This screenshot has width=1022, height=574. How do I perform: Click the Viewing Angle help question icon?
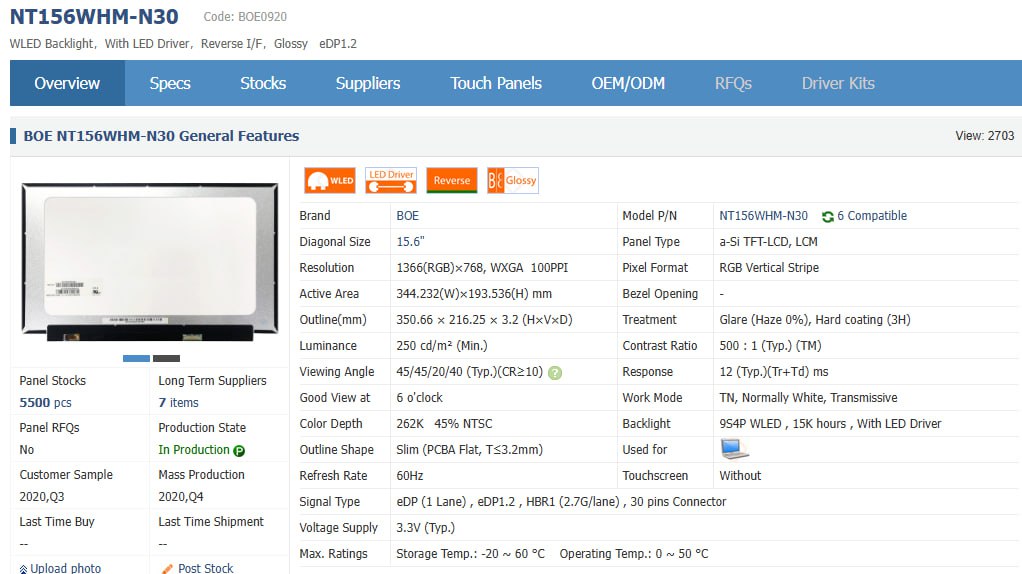[x=555, y=373]
